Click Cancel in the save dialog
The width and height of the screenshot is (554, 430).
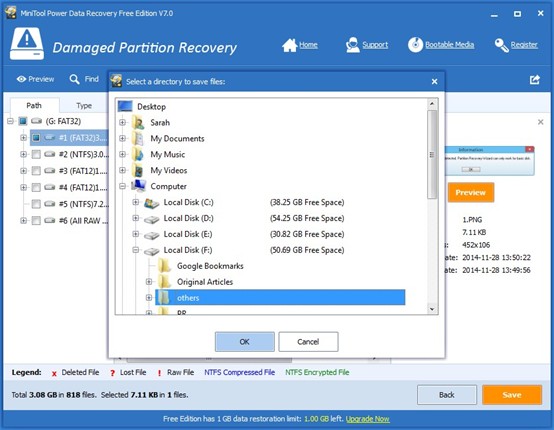308,342
